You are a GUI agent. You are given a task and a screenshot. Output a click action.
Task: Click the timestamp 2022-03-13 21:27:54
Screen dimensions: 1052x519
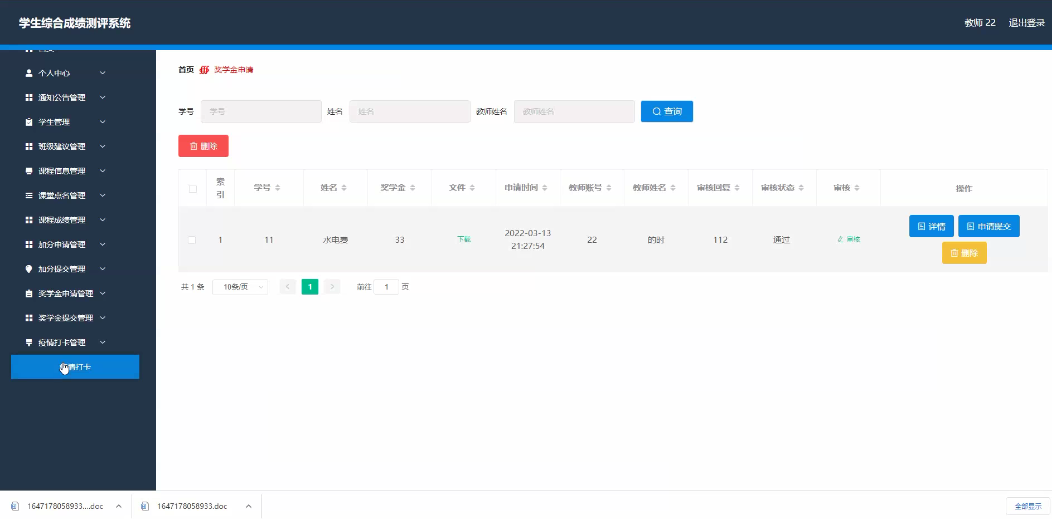528,239
